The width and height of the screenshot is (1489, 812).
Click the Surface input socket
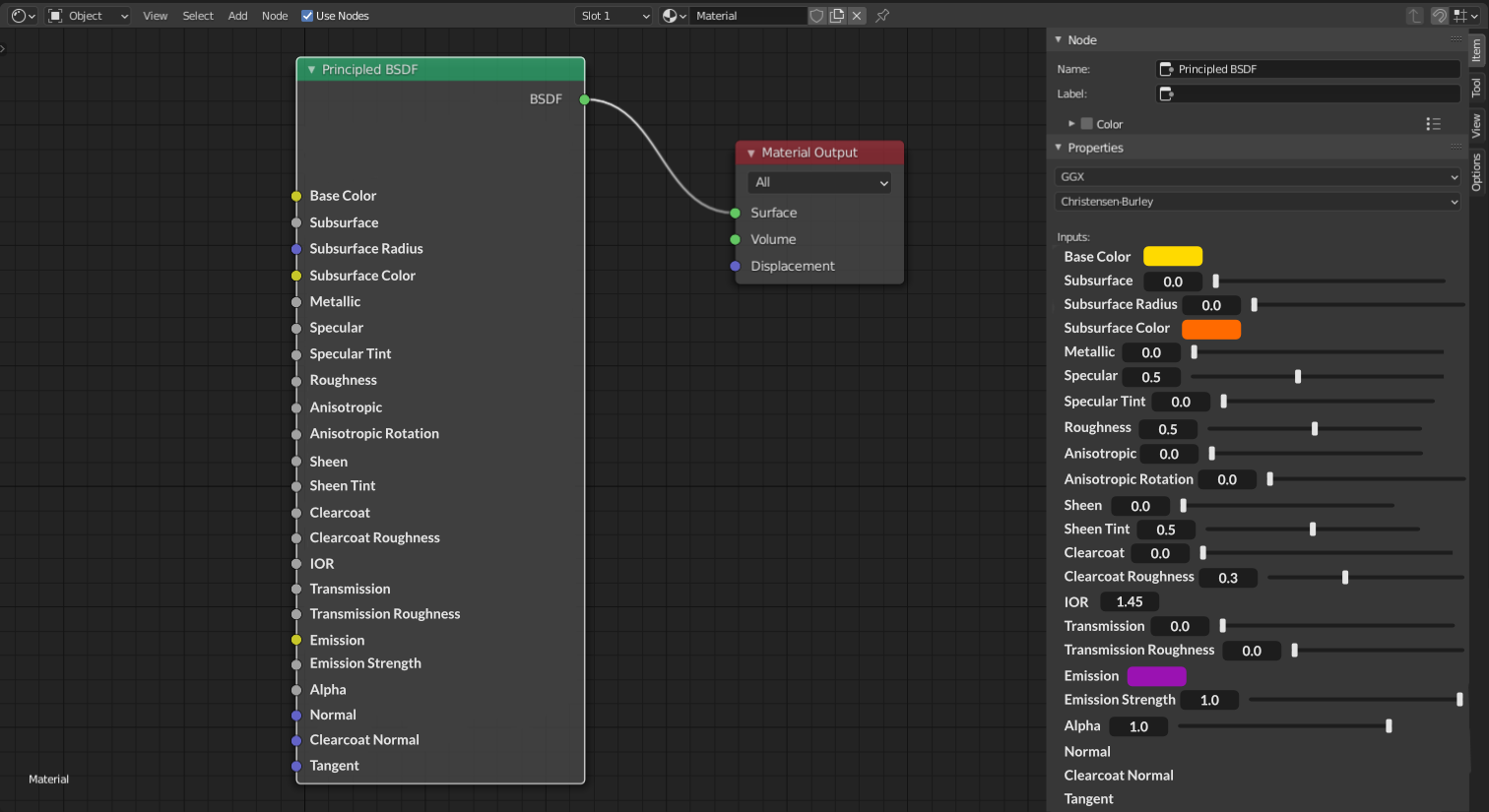pyautogui.click(x=735, y=213)
